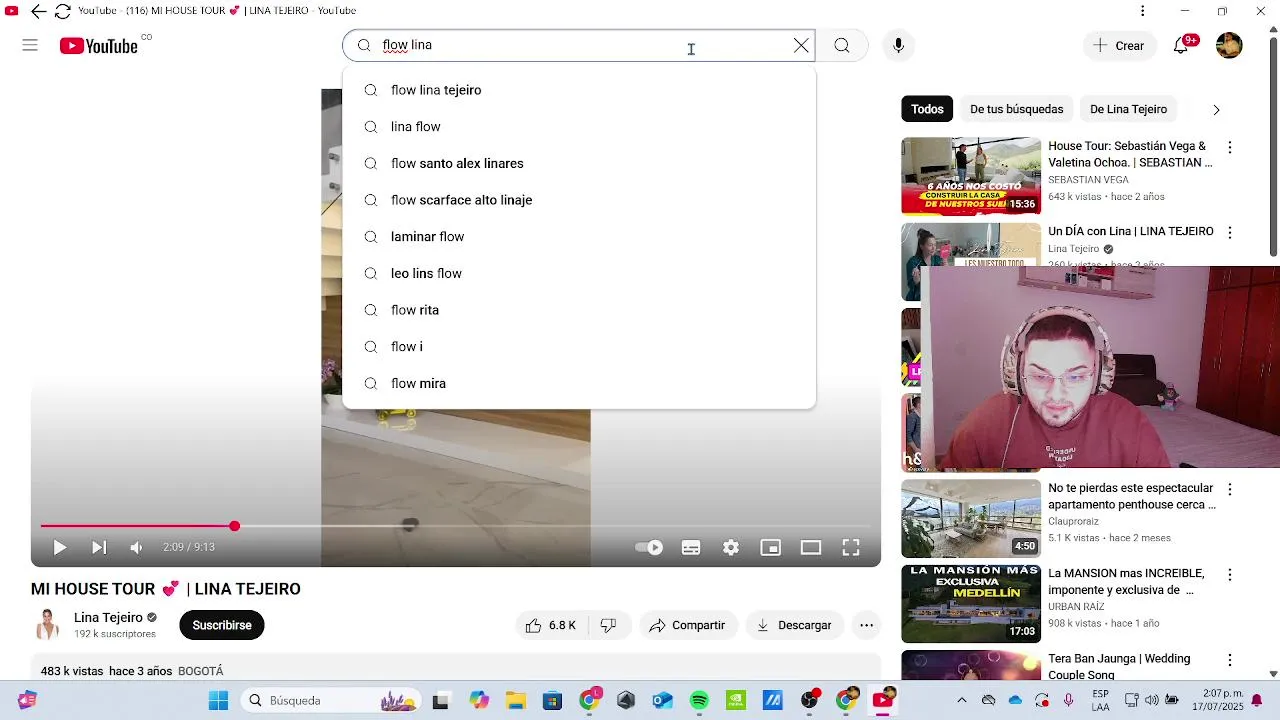
Task: Open the Crear video menu
Action: tap(1119, 45)
